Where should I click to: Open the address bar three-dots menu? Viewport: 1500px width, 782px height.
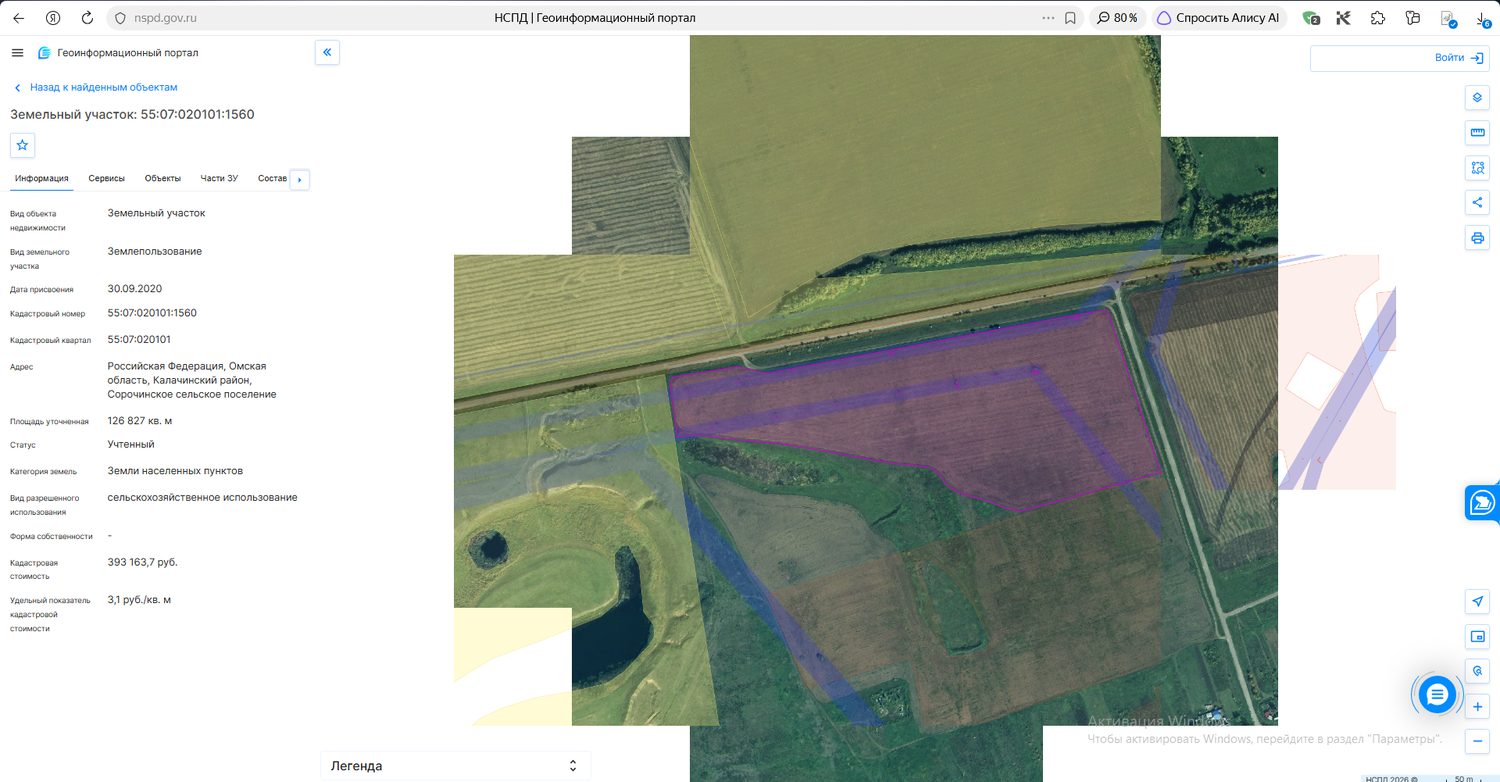click(1048, 18)
